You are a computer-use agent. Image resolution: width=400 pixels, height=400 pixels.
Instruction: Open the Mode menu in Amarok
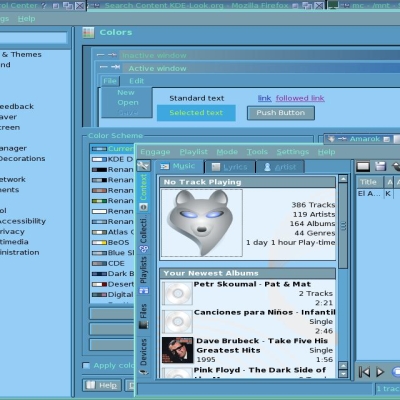pos(227,152)
